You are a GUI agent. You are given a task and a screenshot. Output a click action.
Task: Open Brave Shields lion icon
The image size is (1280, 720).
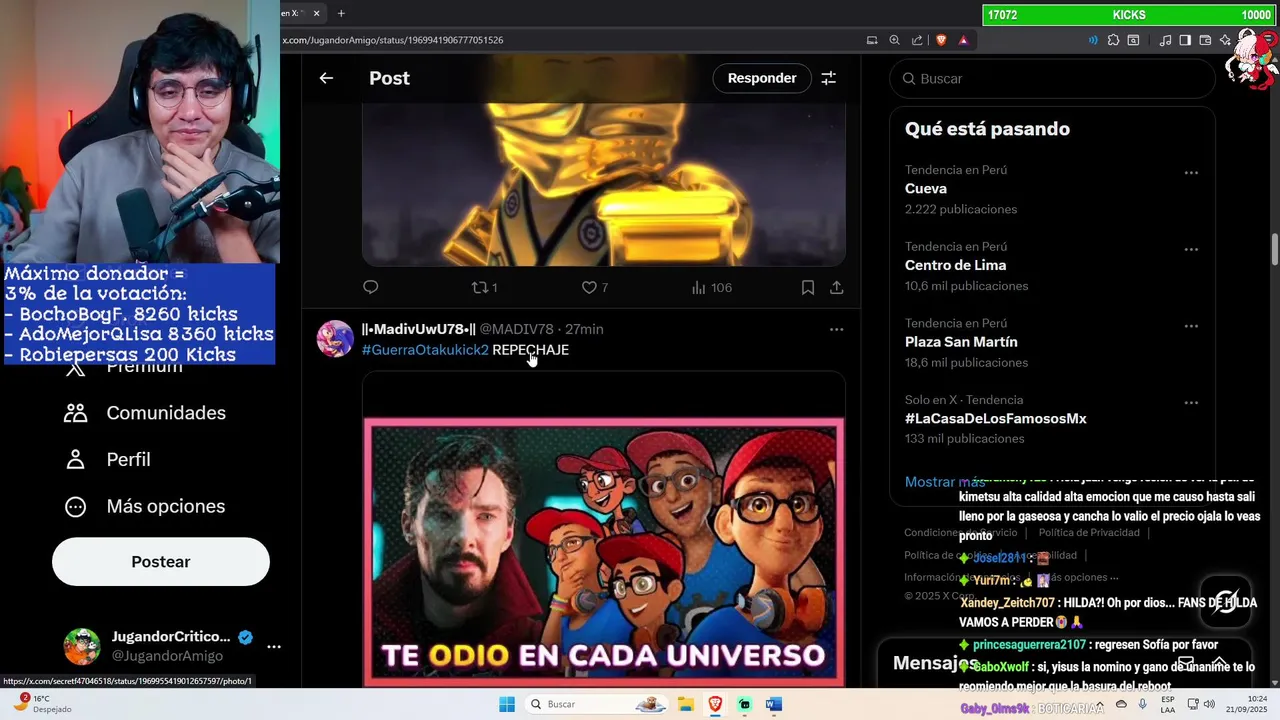(941, 40)
